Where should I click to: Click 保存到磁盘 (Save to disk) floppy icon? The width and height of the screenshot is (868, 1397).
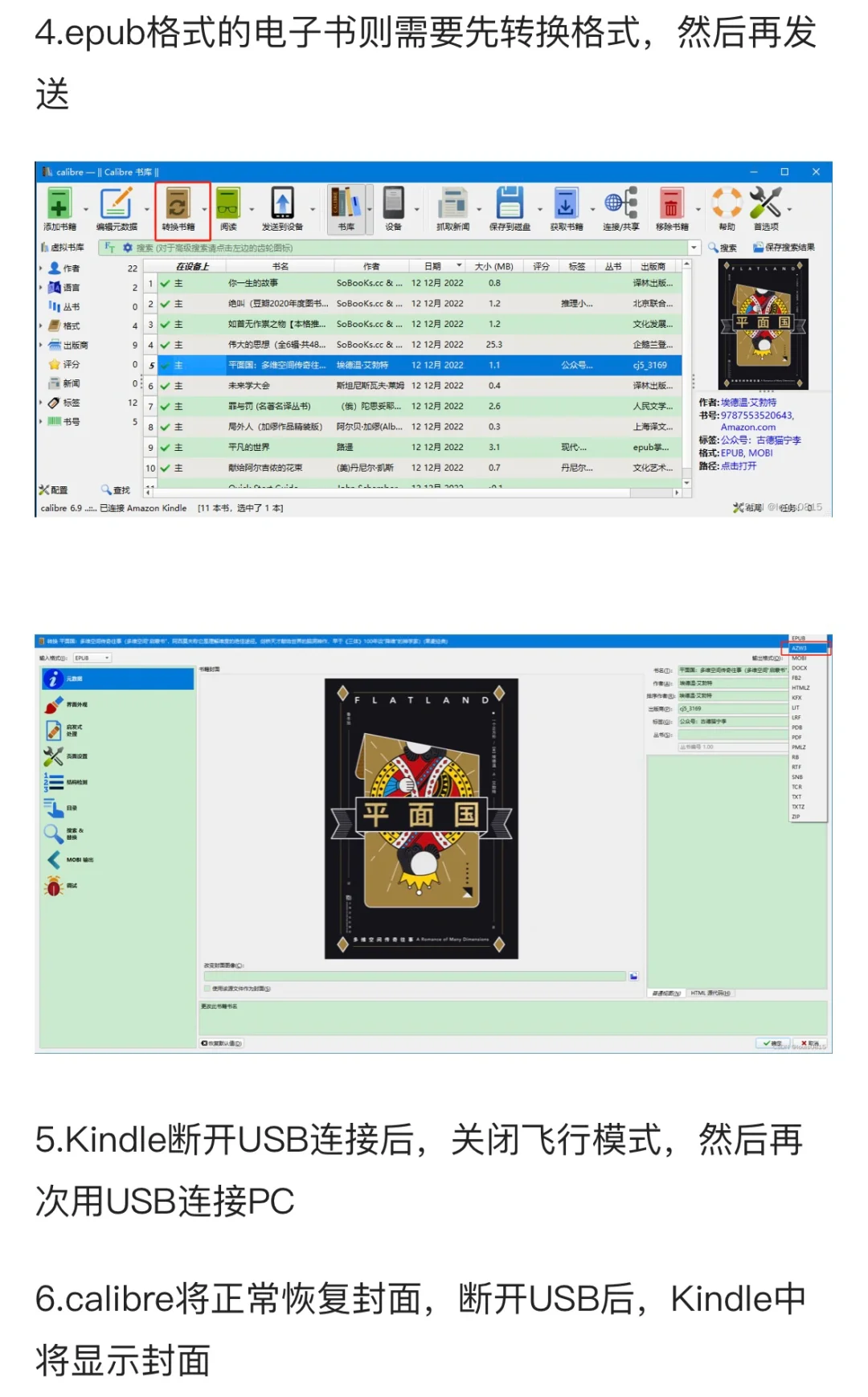pos(510,203)
